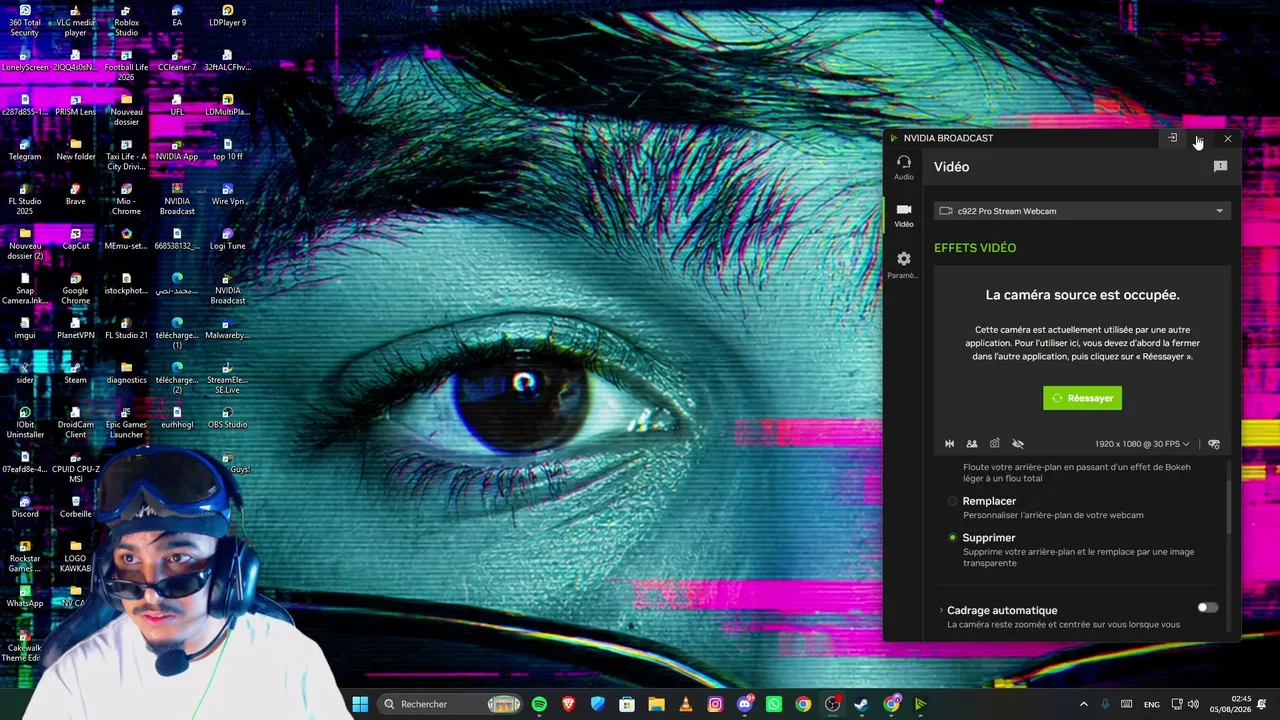Image resolution: width=1280 pixels, height=720 pixels.
Task: Close the NVIDIA Broadcast window
Action: tap(1228, 138)
